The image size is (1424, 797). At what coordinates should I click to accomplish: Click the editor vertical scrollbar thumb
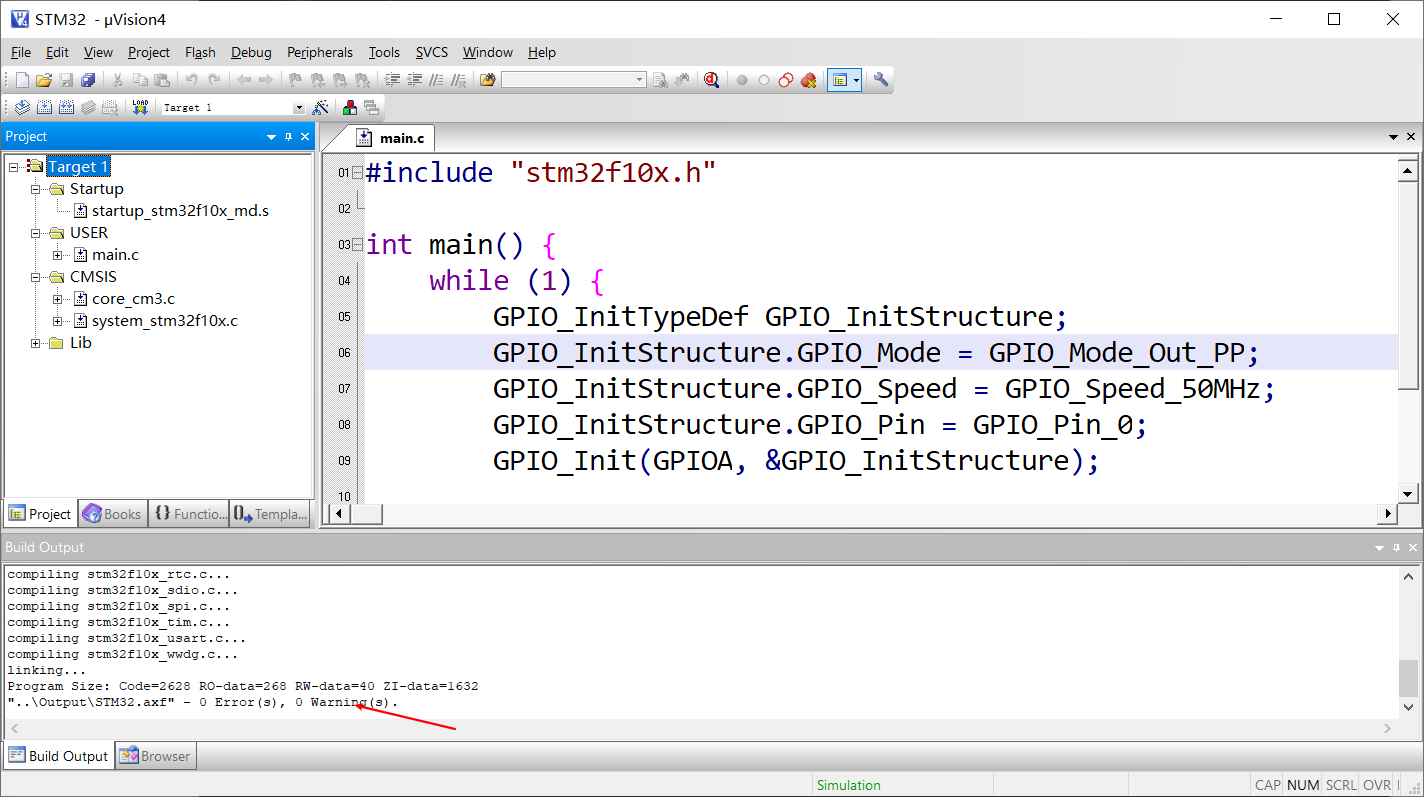pos(1408,285)
